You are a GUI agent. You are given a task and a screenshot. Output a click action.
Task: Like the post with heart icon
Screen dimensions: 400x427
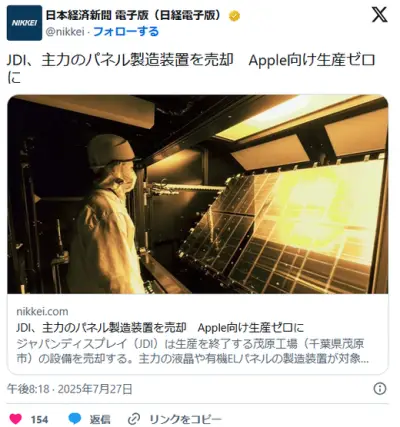click(x=15, y=419)
